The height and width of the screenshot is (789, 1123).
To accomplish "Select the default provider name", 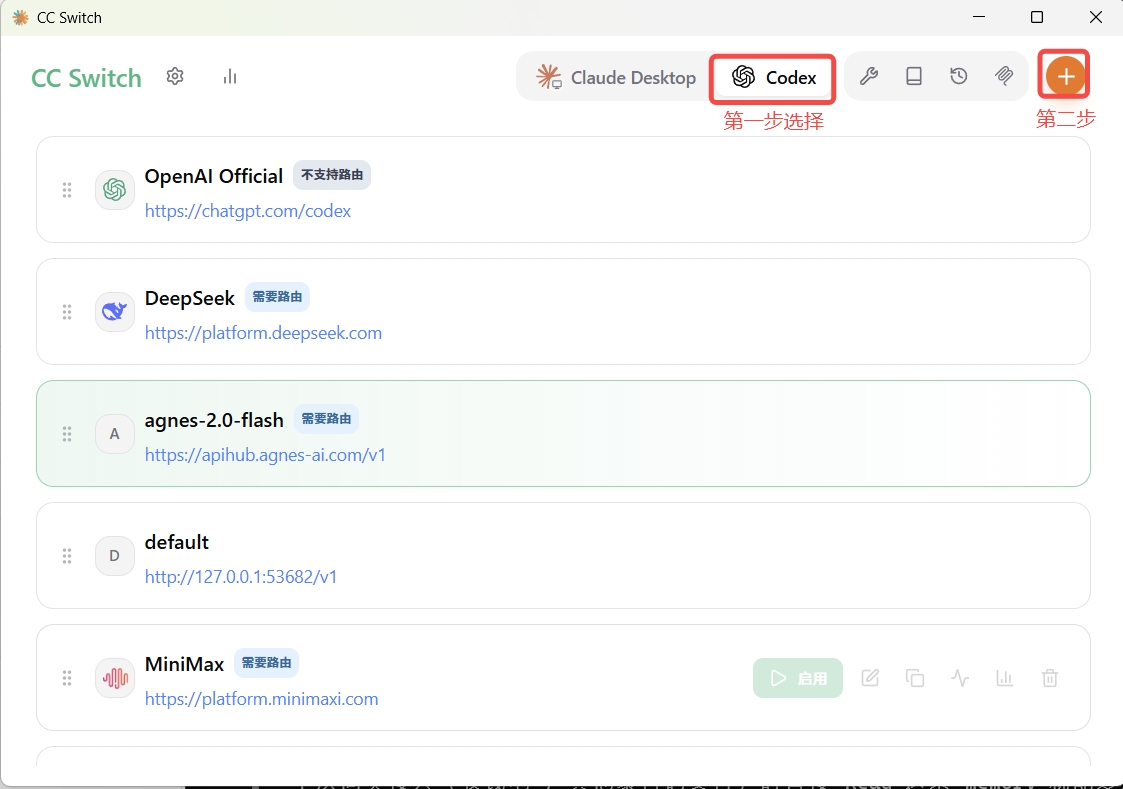I will click(177, 542).
